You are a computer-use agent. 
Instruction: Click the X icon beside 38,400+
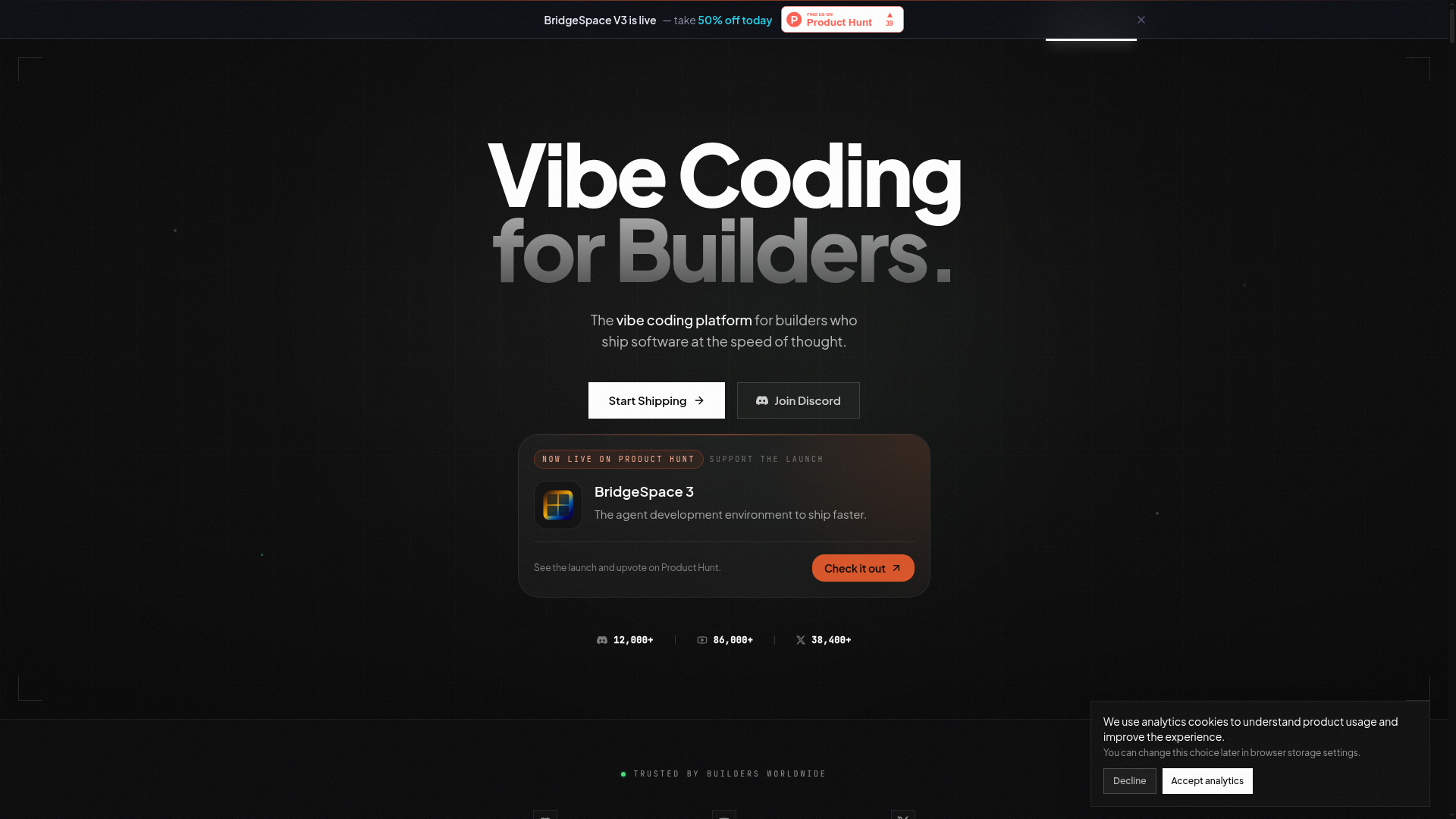[x=801, y=640]
